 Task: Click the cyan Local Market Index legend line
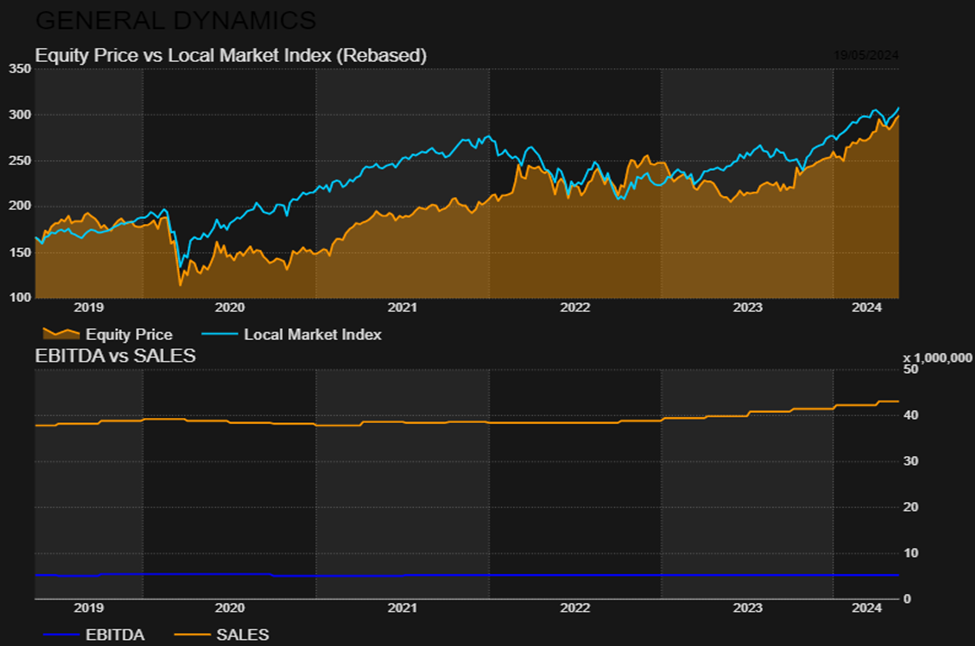click(x=220, y=335)
